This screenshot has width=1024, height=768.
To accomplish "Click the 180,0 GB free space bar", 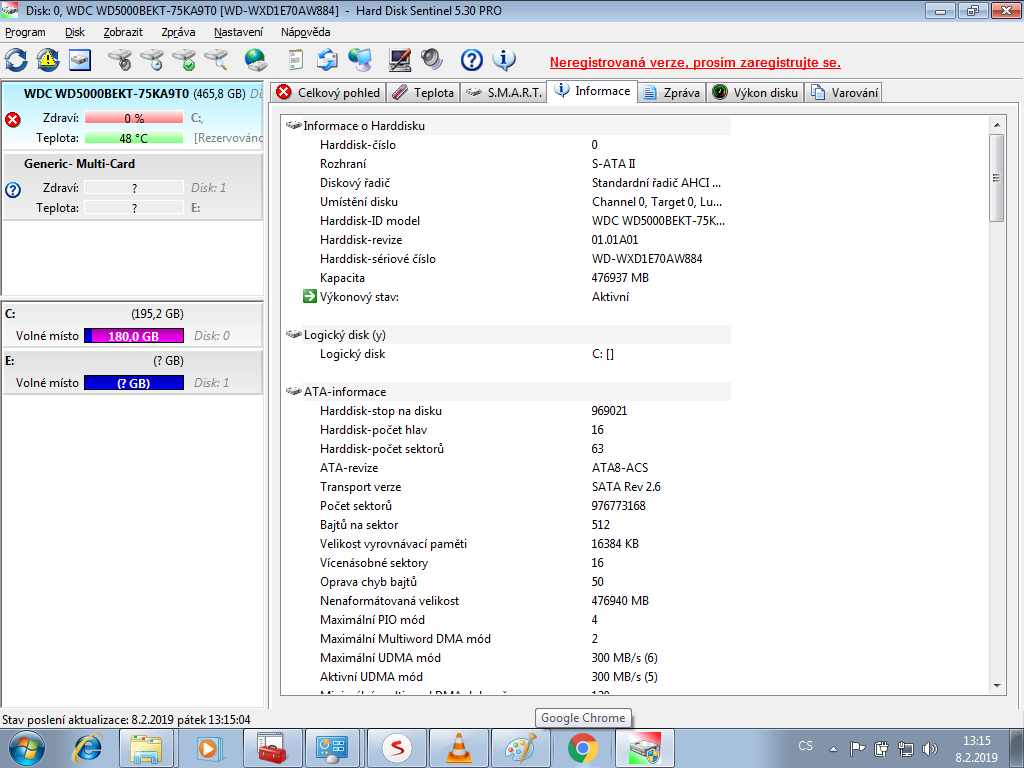I will click(x=134, y=336).
